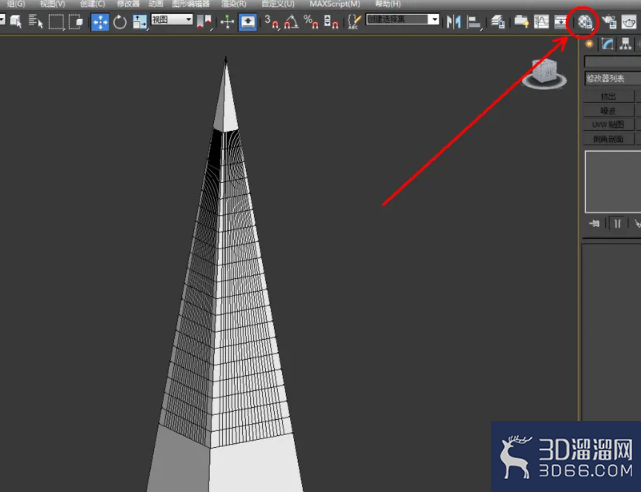641x492 pixels.
Task: Open reference coordinate system dropdown 视图
Action: pos(172,19)
